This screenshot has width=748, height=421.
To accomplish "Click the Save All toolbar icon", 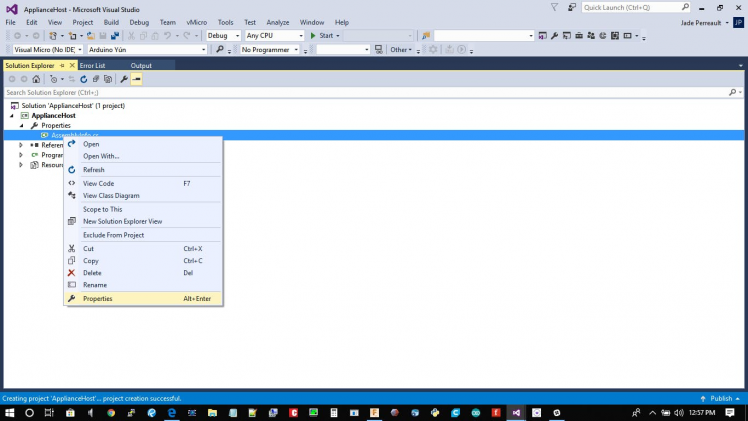I will coord(115,36).
